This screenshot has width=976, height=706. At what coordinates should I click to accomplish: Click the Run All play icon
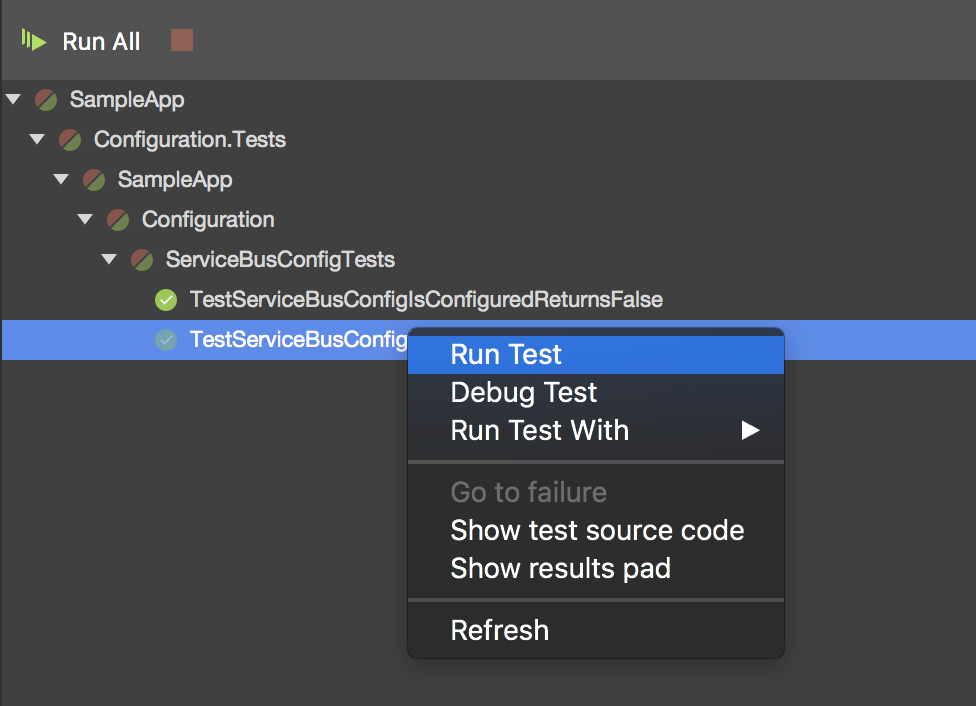[x=34, y=41]
